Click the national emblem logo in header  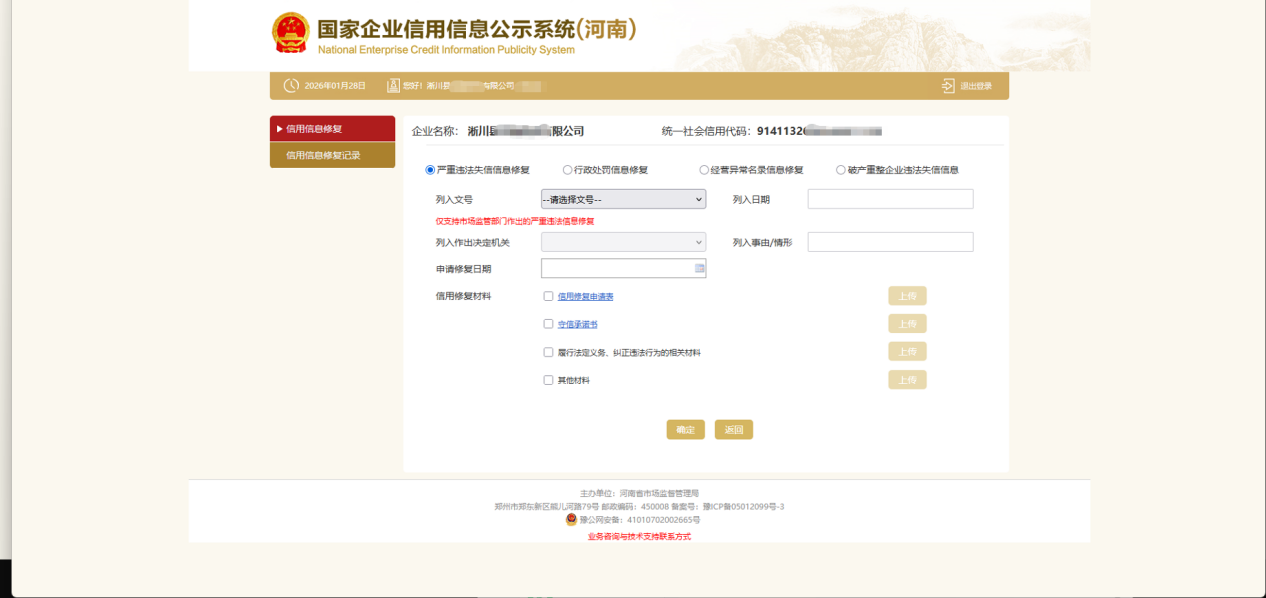291,33
